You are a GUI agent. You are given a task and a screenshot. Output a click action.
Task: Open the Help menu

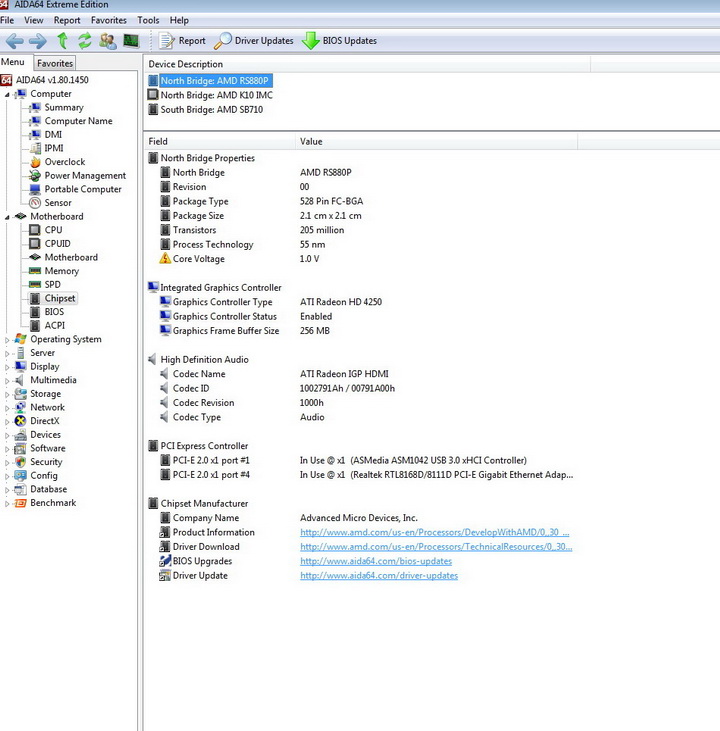pos(179,21)
